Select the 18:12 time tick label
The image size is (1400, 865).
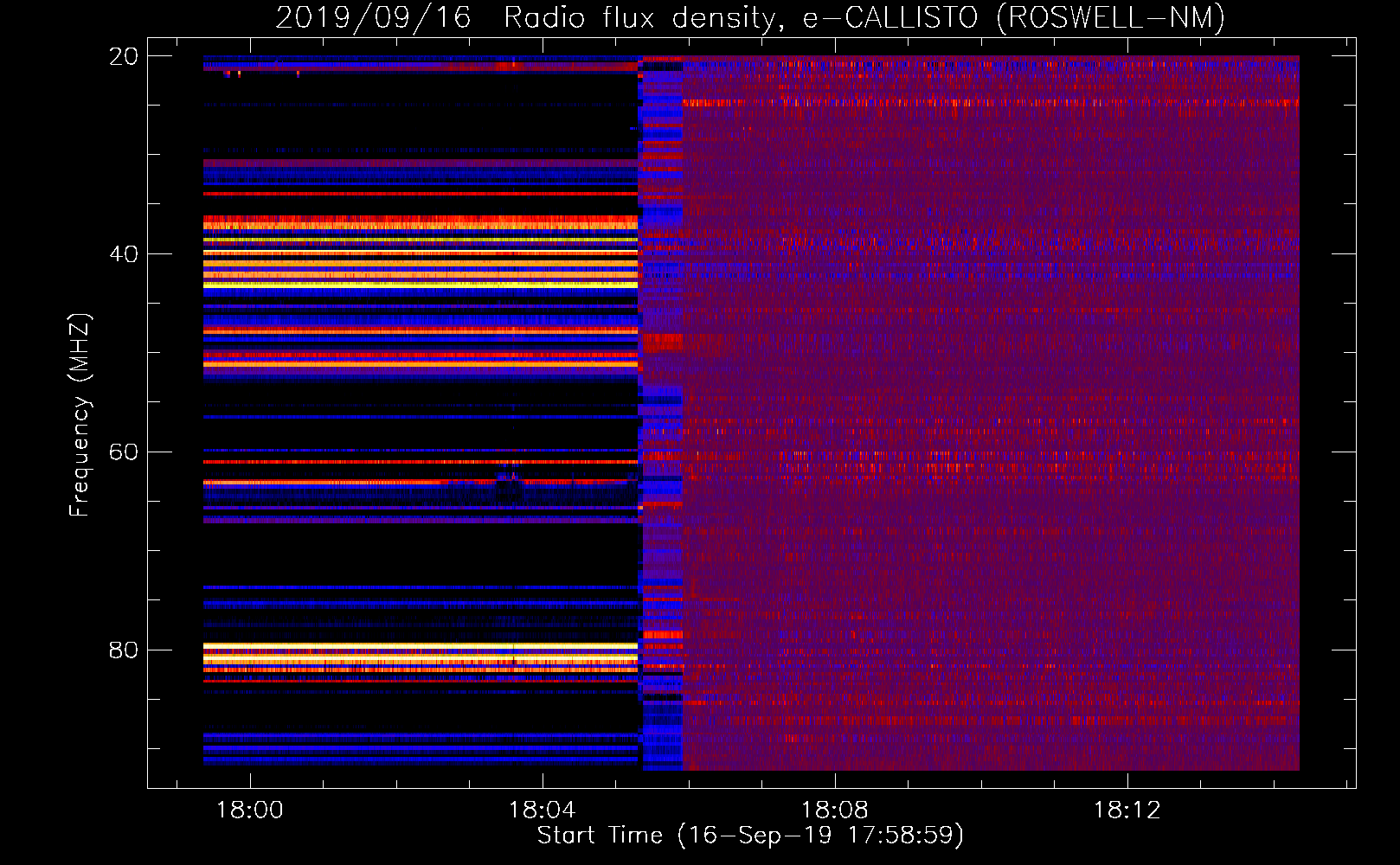(x=1127, y=810)
